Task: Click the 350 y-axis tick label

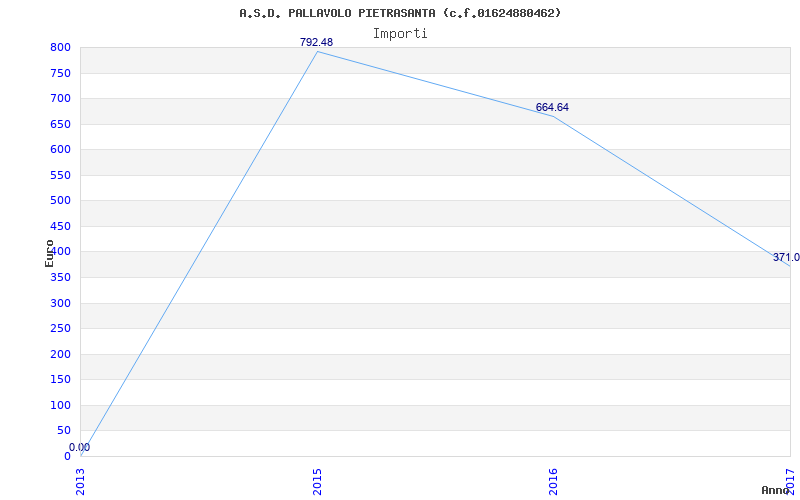Action: pos(60,278)
